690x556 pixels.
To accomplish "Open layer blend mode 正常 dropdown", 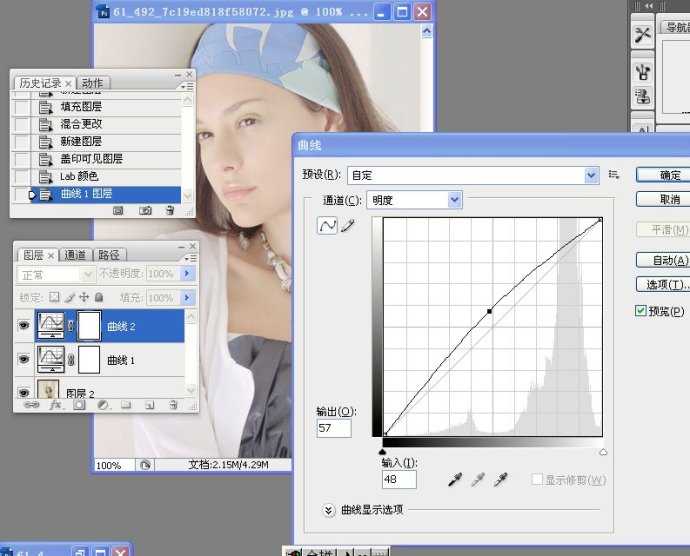I will pos(56,275).
